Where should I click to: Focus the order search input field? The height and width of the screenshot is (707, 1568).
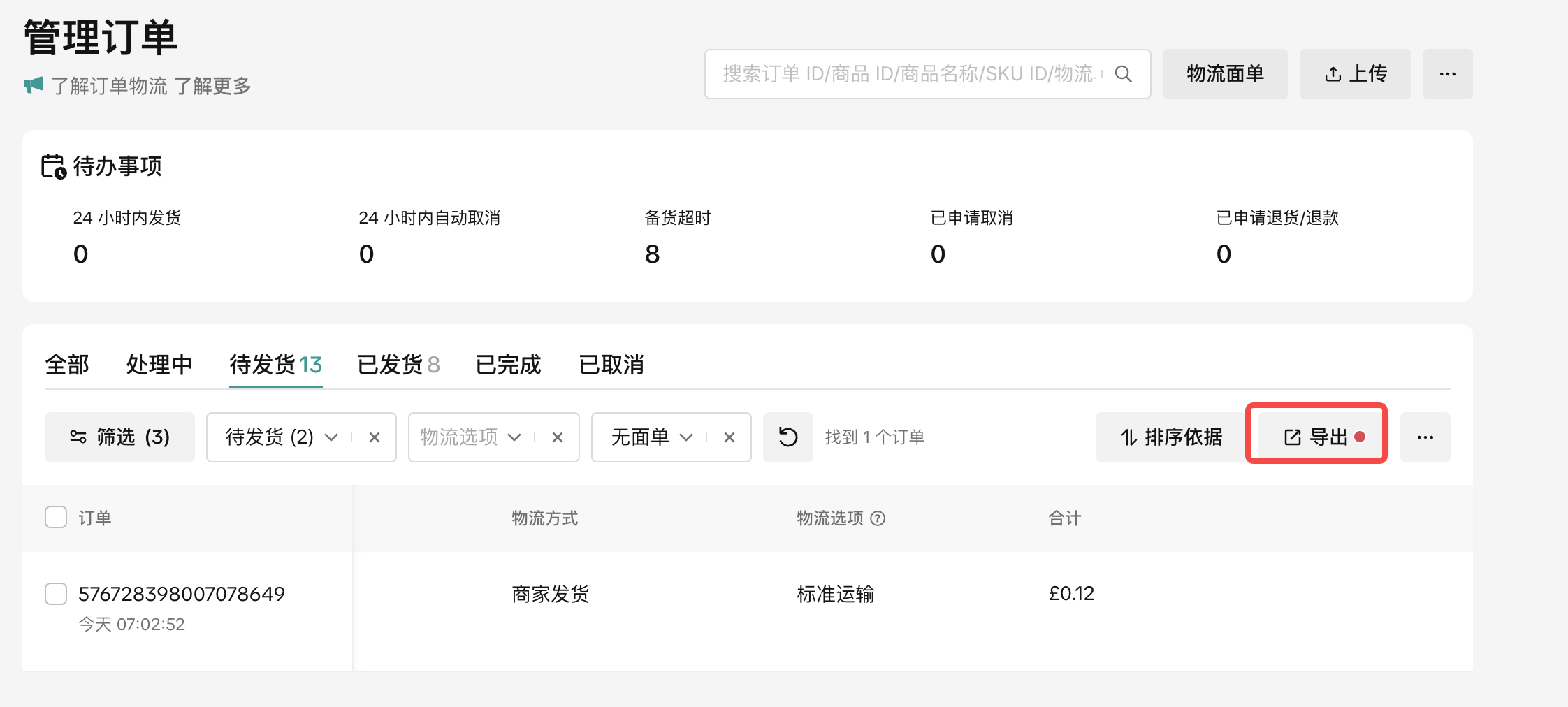tap(908, 74)
